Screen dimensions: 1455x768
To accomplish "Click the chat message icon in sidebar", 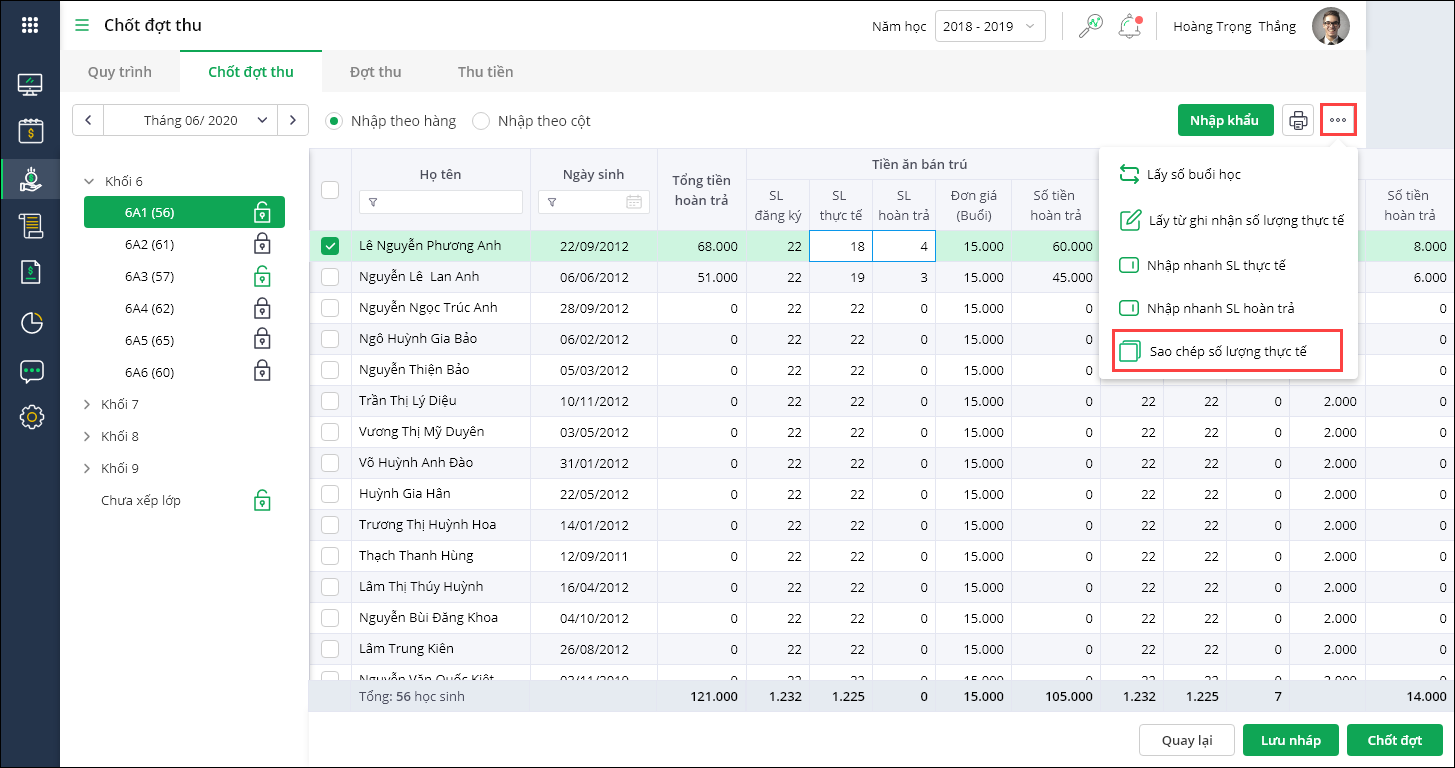I will pos(31,371).
